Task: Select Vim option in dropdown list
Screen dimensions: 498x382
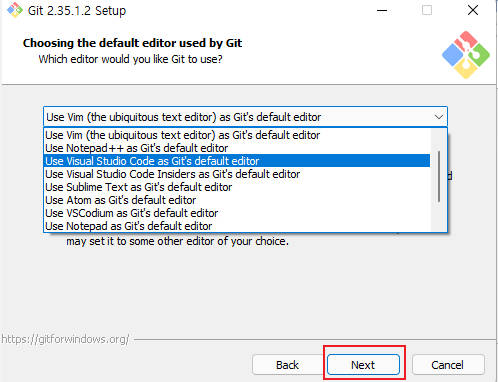Action: pyautogui.click(x=237, y=135)
